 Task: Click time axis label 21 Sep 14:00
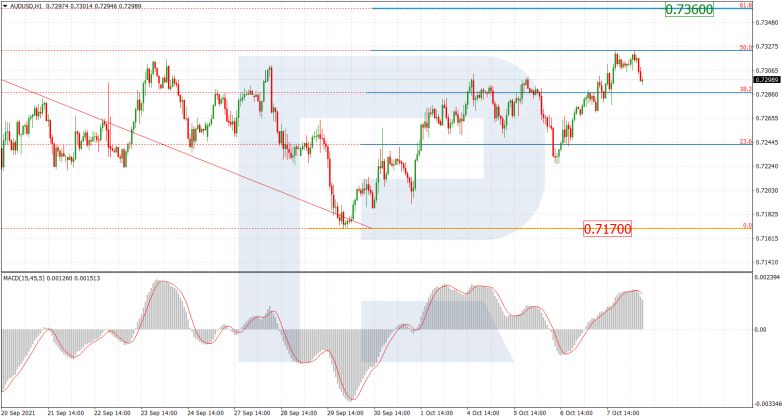click(66, 413)
